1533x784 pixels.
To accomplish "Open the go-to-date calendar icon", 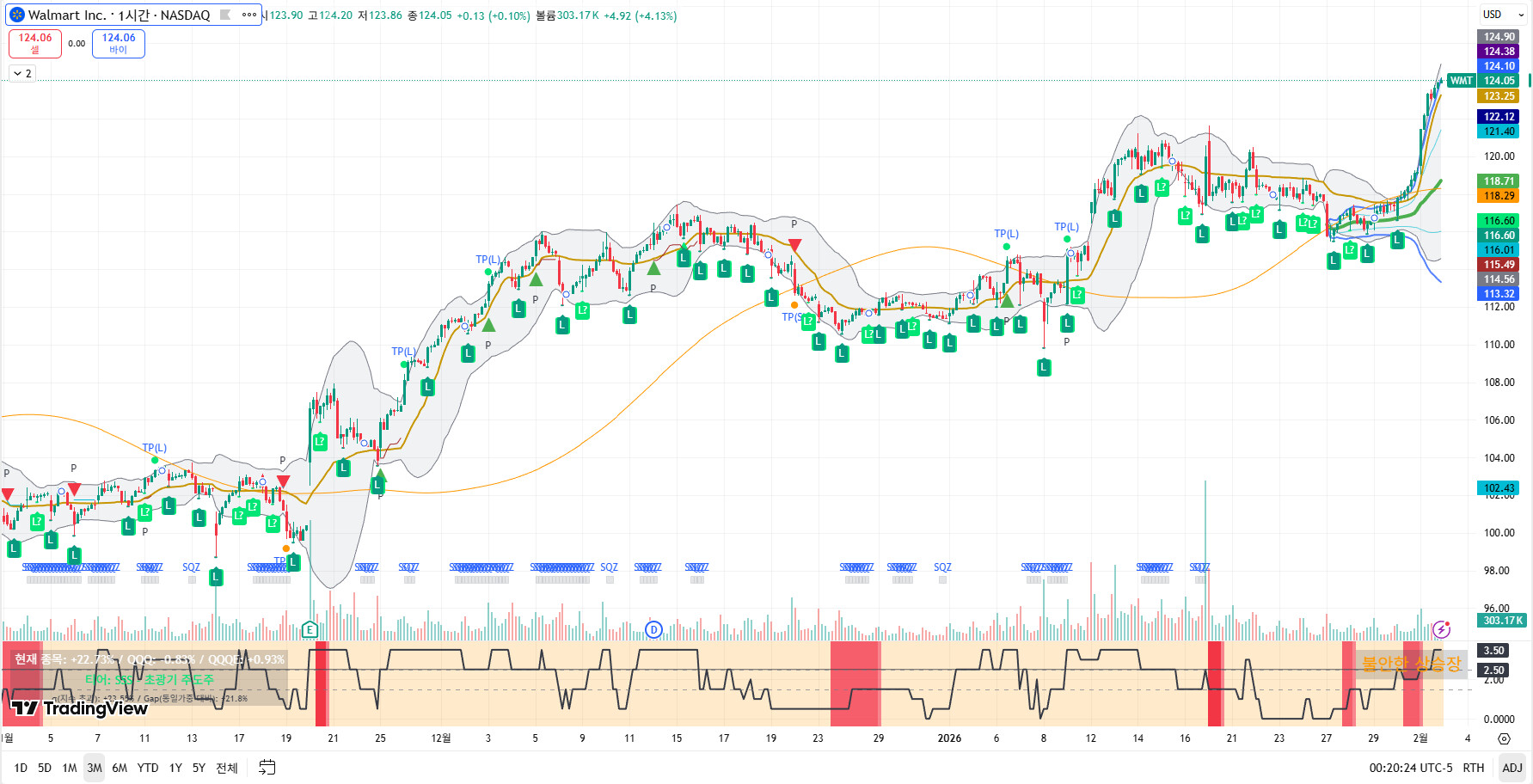I will (267, 768).
